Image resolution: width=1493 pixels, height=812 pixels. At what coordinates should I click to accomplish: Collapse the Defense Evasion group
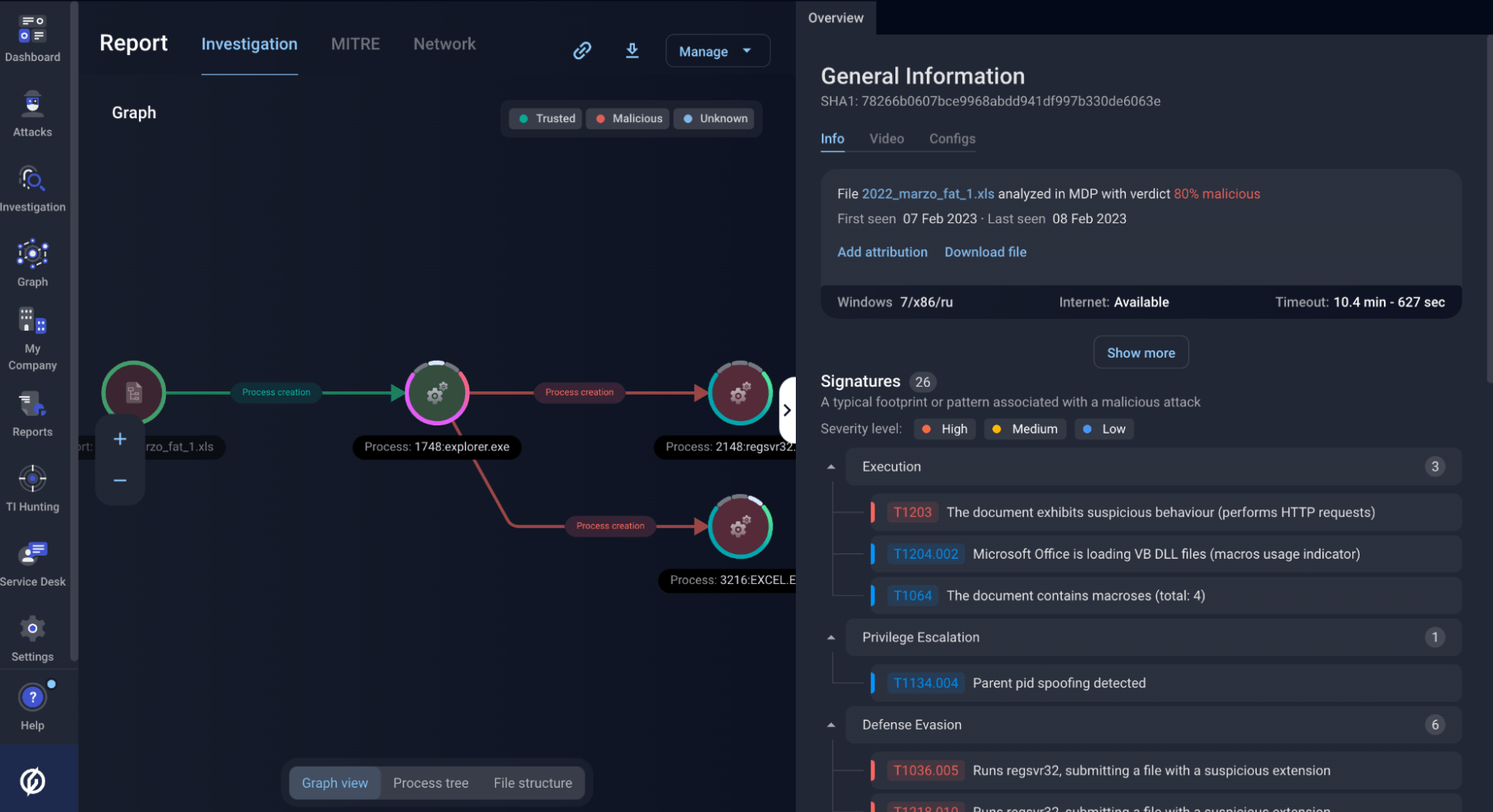click(830, 725)
